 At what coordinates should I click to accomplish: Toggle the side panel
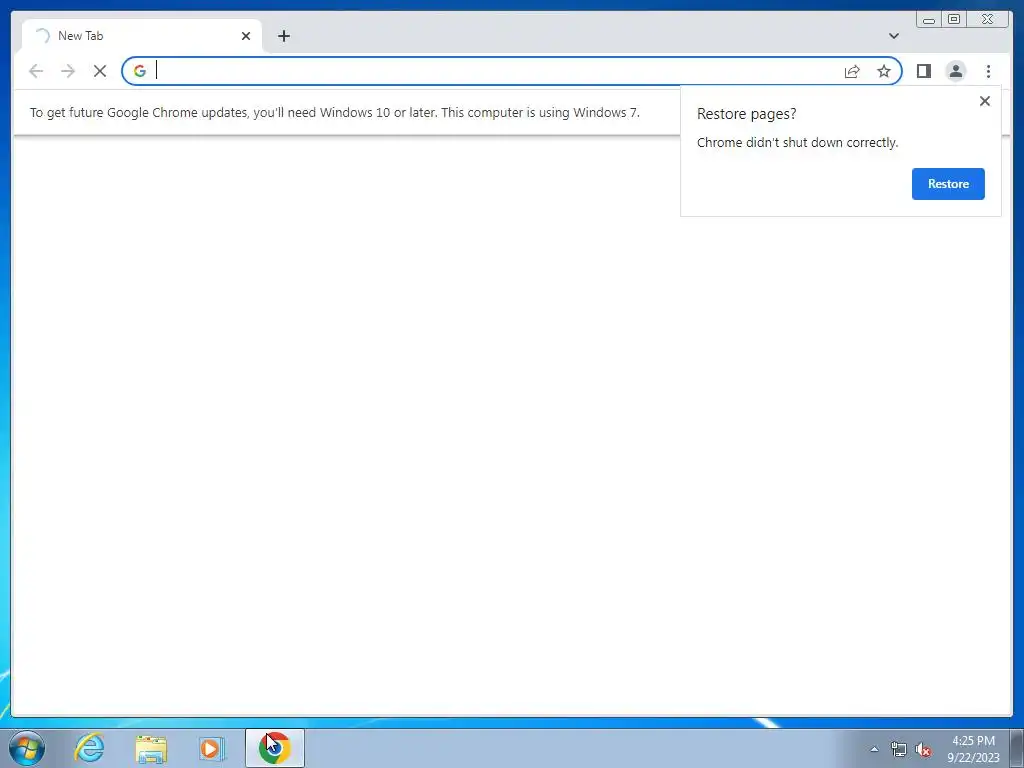[x=923, y=71]
